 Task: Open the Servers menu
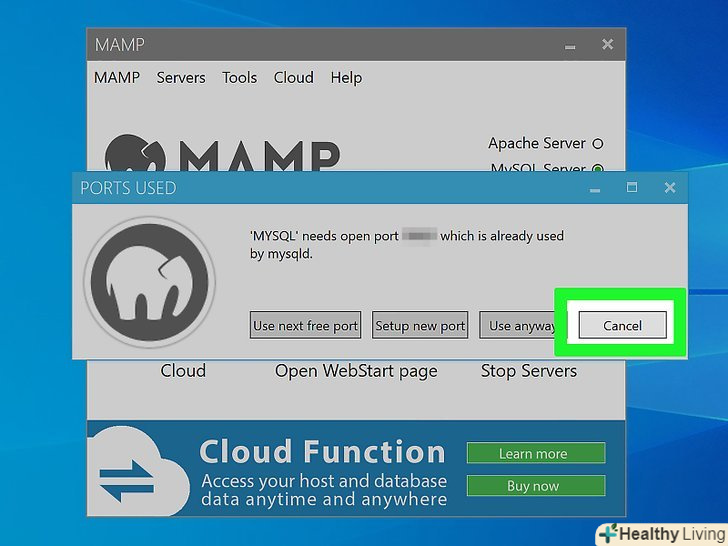click(x=181, y=78)
